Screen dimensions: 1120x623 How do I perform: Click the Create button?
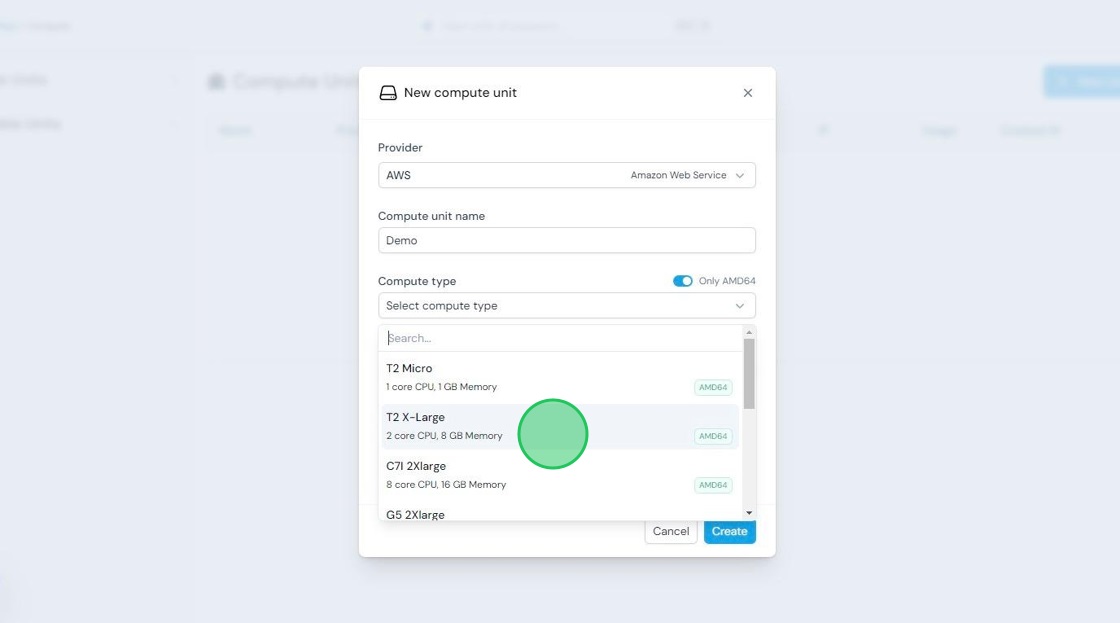pyautogui.click(x=729, y=531)
